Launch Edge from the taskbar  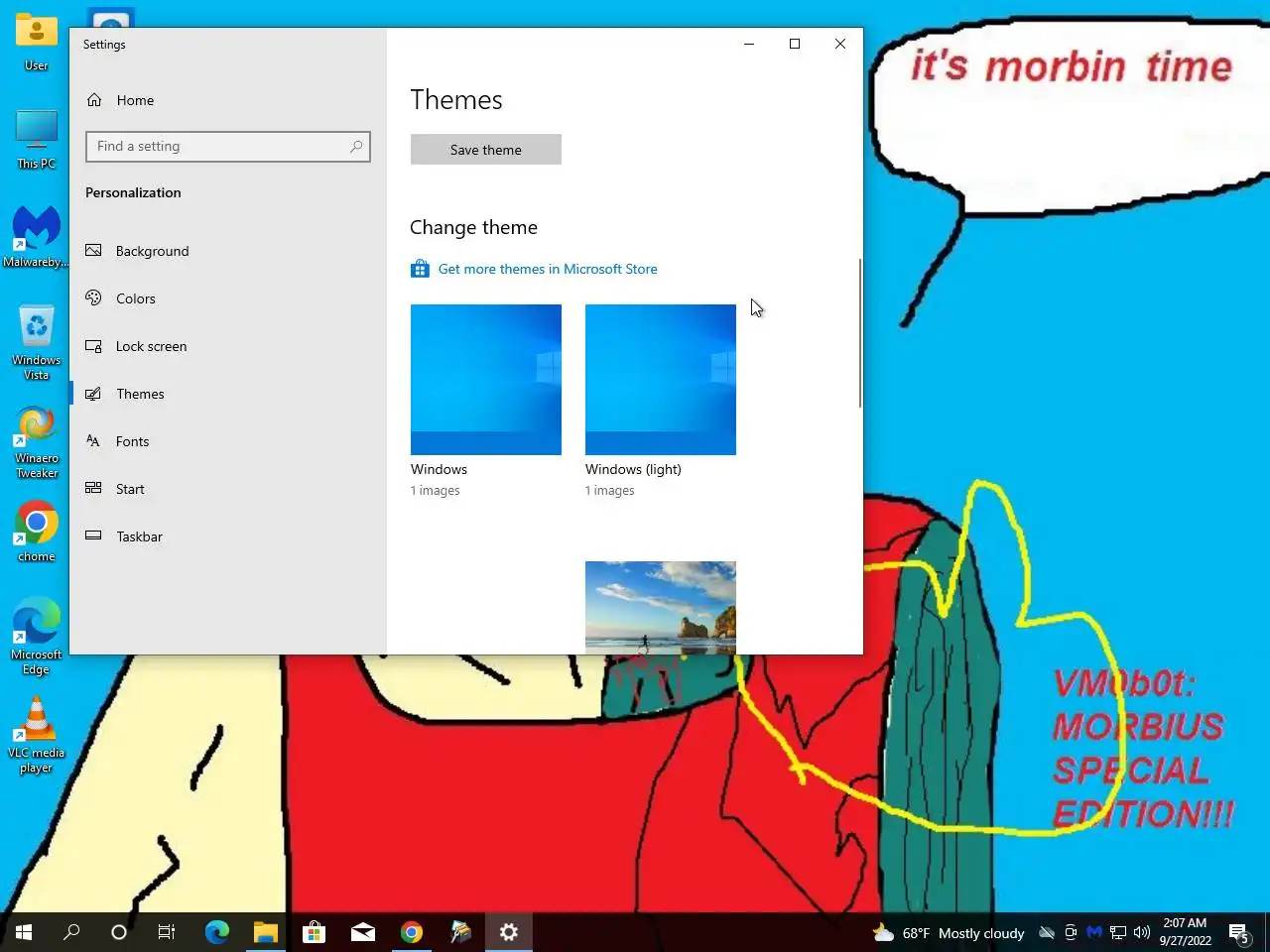point(217,932)
